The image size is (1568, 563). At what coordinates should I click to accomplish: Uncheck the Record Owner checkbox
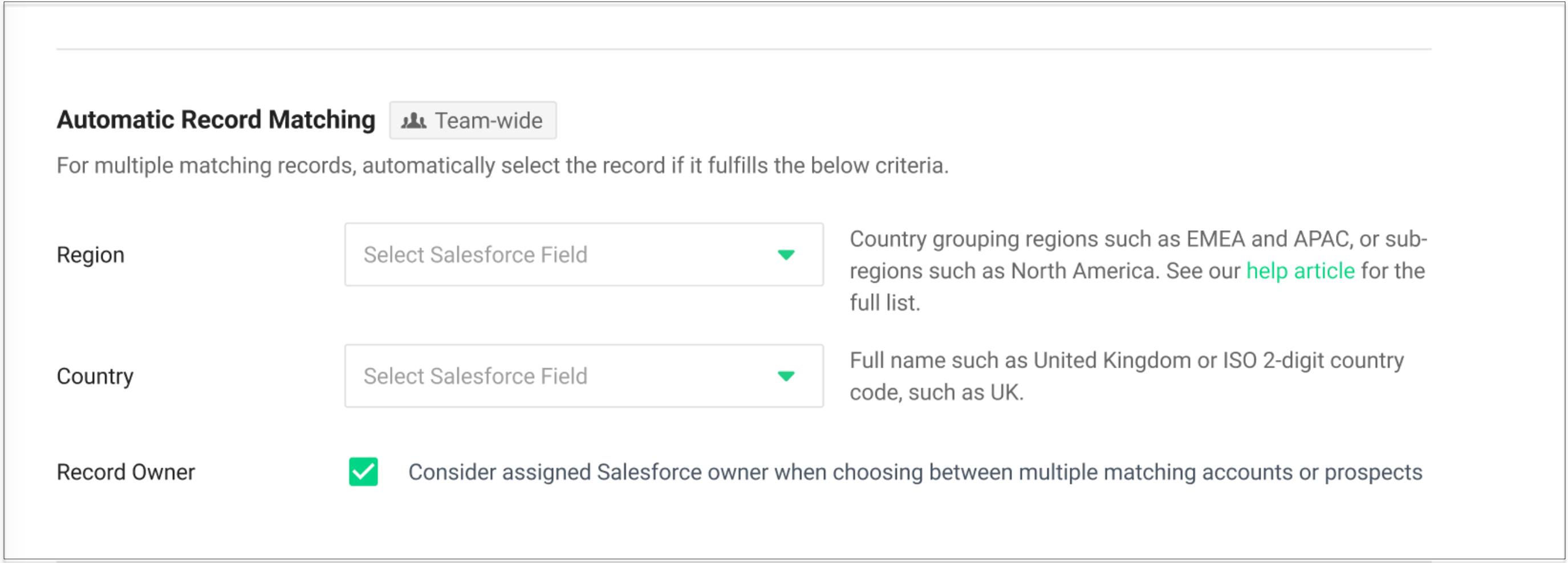pyautogui.click(x=363, y=472)
